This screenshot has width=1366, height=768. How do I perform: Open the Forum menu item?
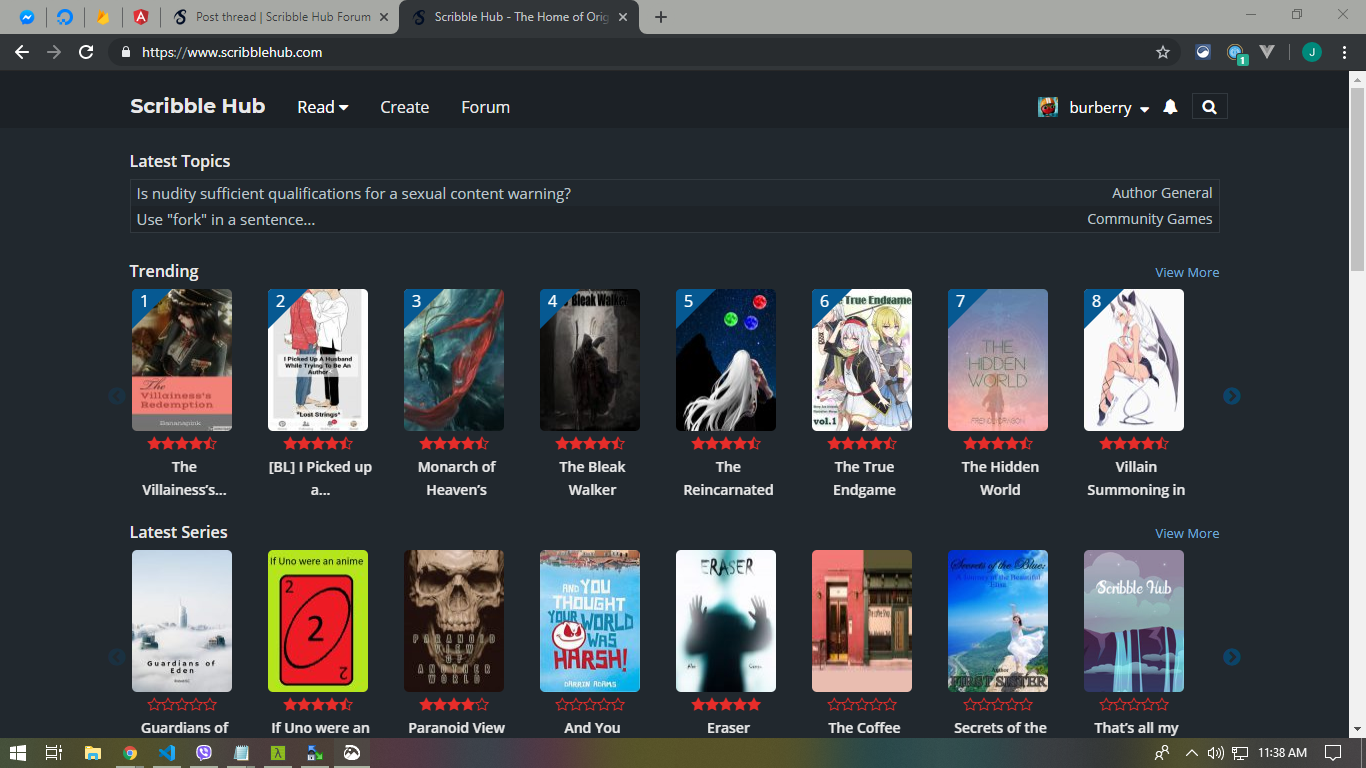point(485,107)
